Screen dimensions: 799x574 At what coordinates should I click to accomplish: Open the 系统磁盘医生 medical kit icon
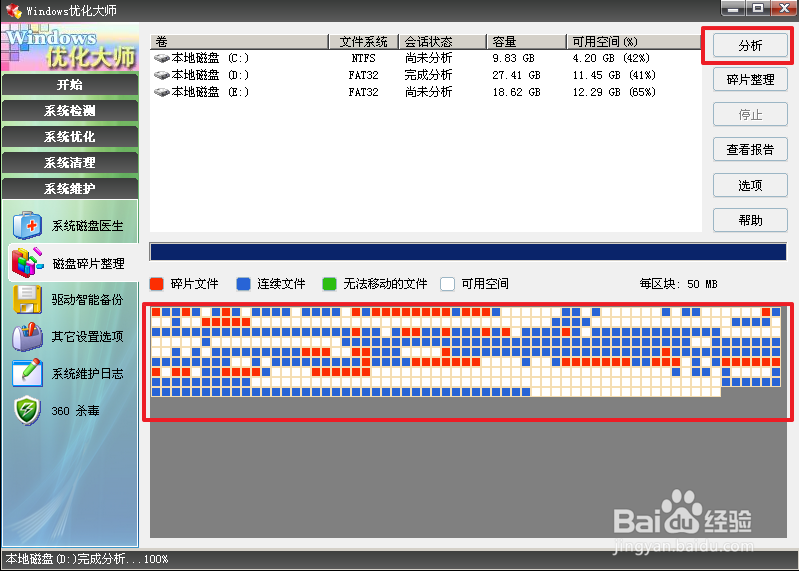pos(28,225)
